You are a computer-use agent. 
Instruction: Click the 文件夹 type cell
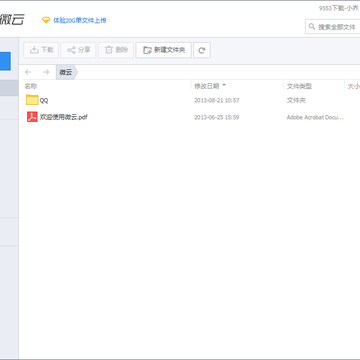coord(296,100)
